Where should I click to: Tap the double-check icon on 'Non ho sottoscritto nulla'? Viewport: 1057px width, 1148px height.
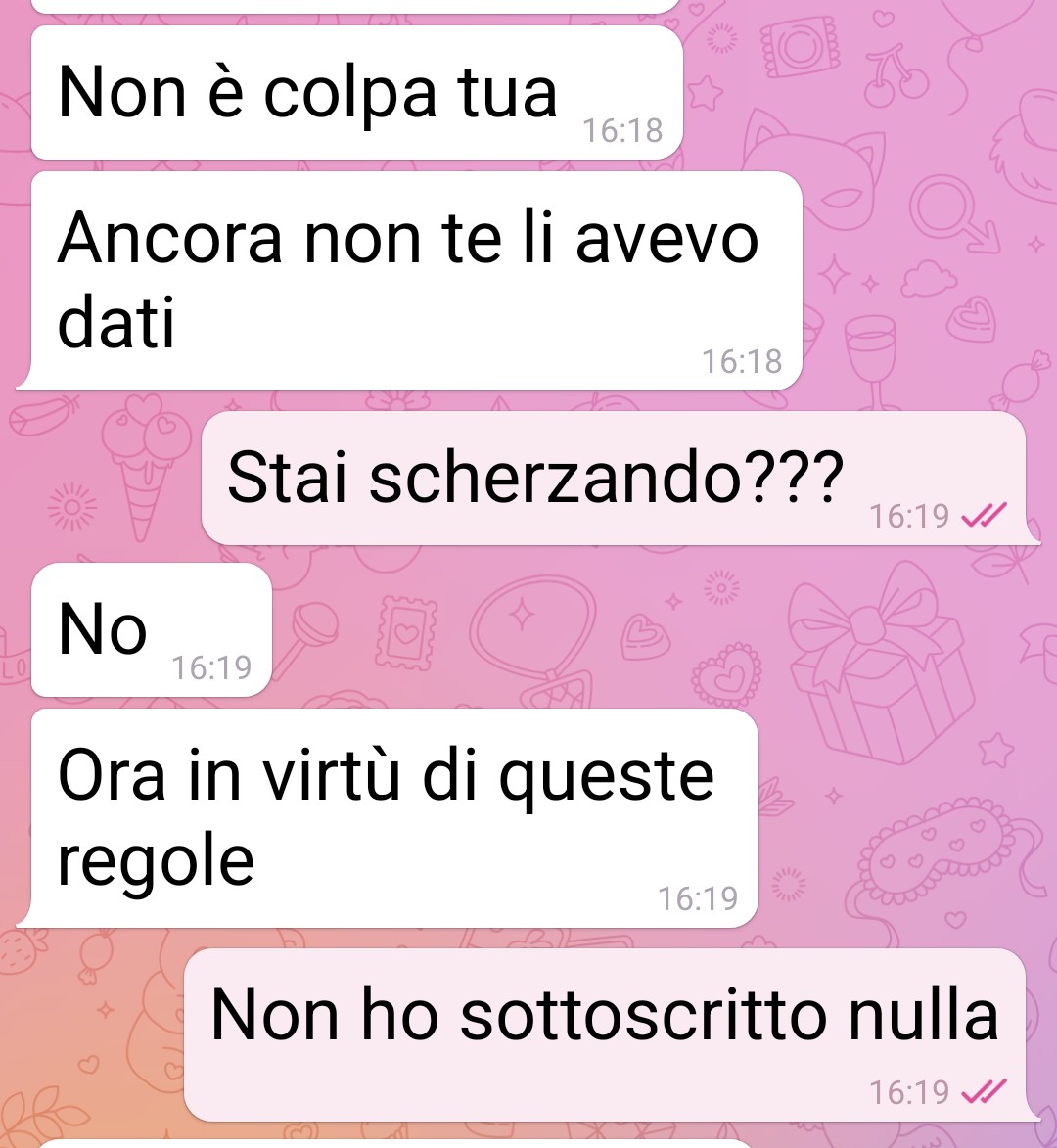[x=984, y=1091]
